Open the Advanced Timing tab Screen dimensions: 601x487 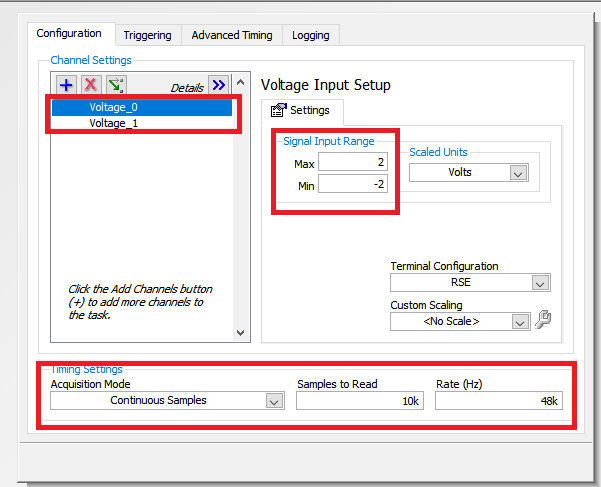pos(232,35)
